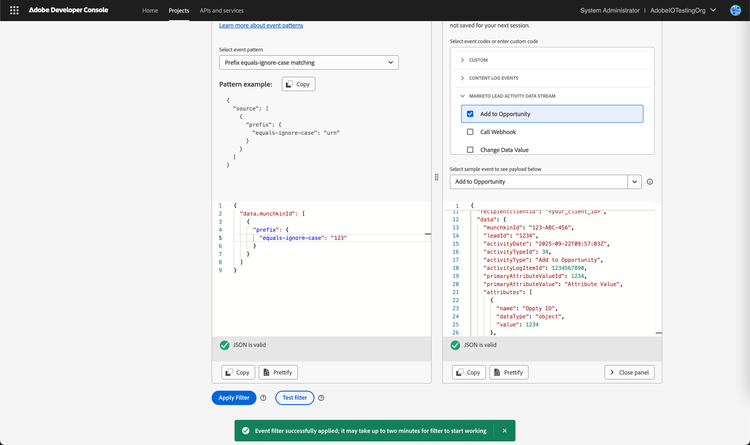
Task: Copy the pattern example
Action: pyautogui.click(x=297, y=84)
